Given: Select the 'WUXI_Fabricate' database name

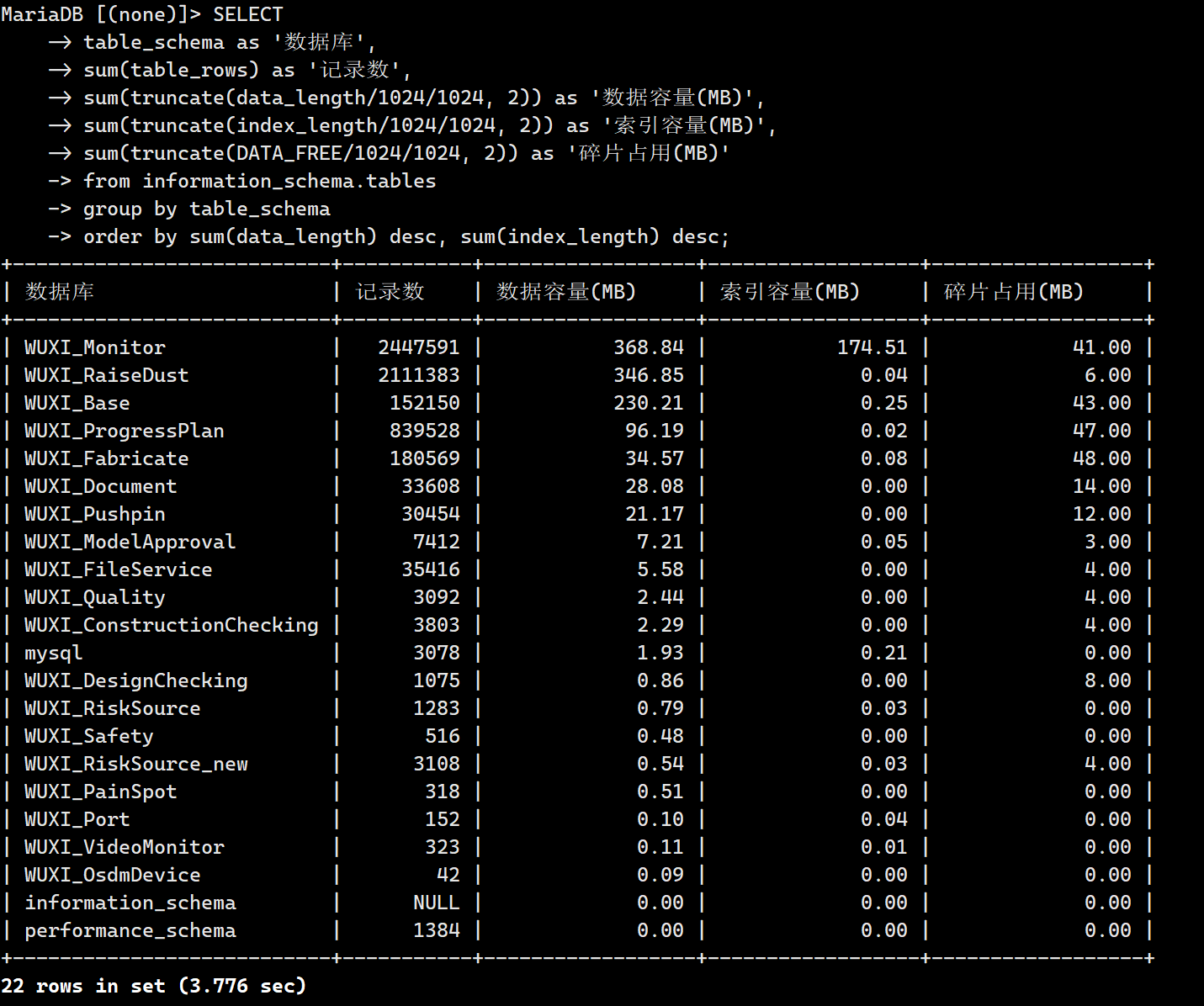Looking at the screenshot, I should pyautogui.click(x=107, y=458).
